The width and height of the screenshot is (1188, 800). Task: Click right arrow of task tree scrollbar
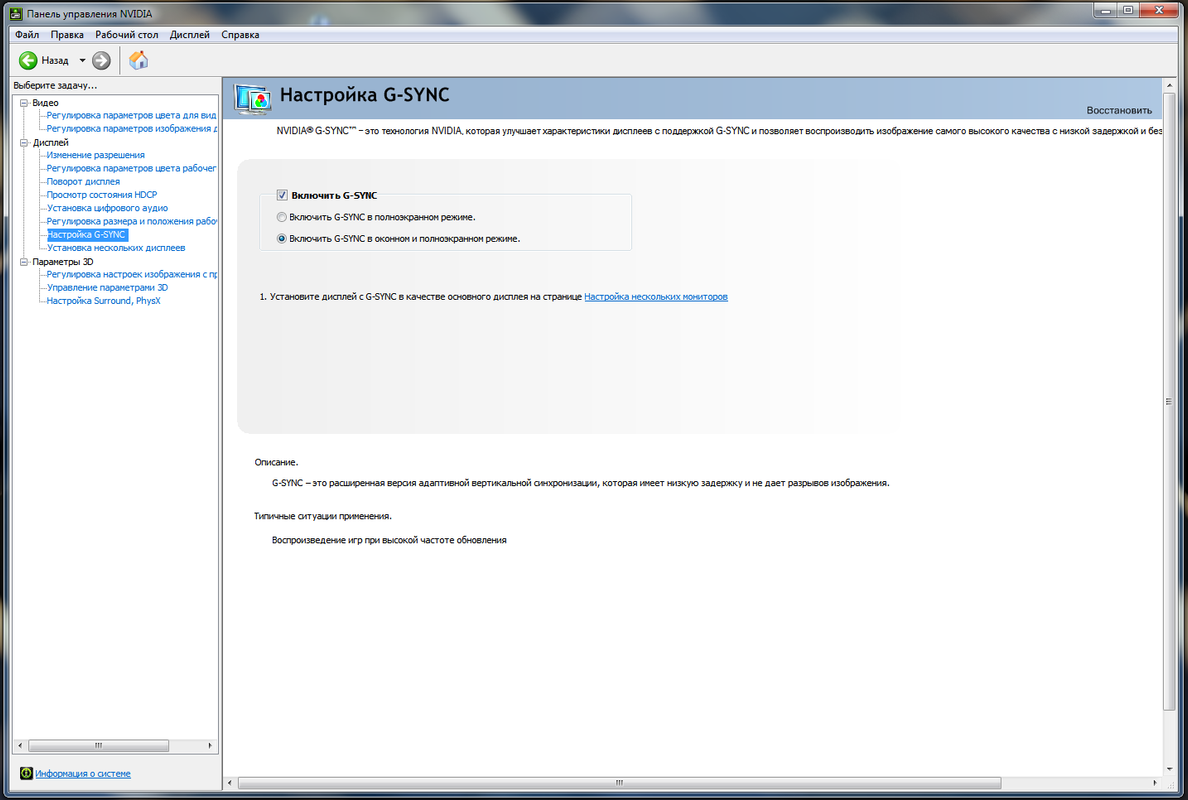point(210,745)
